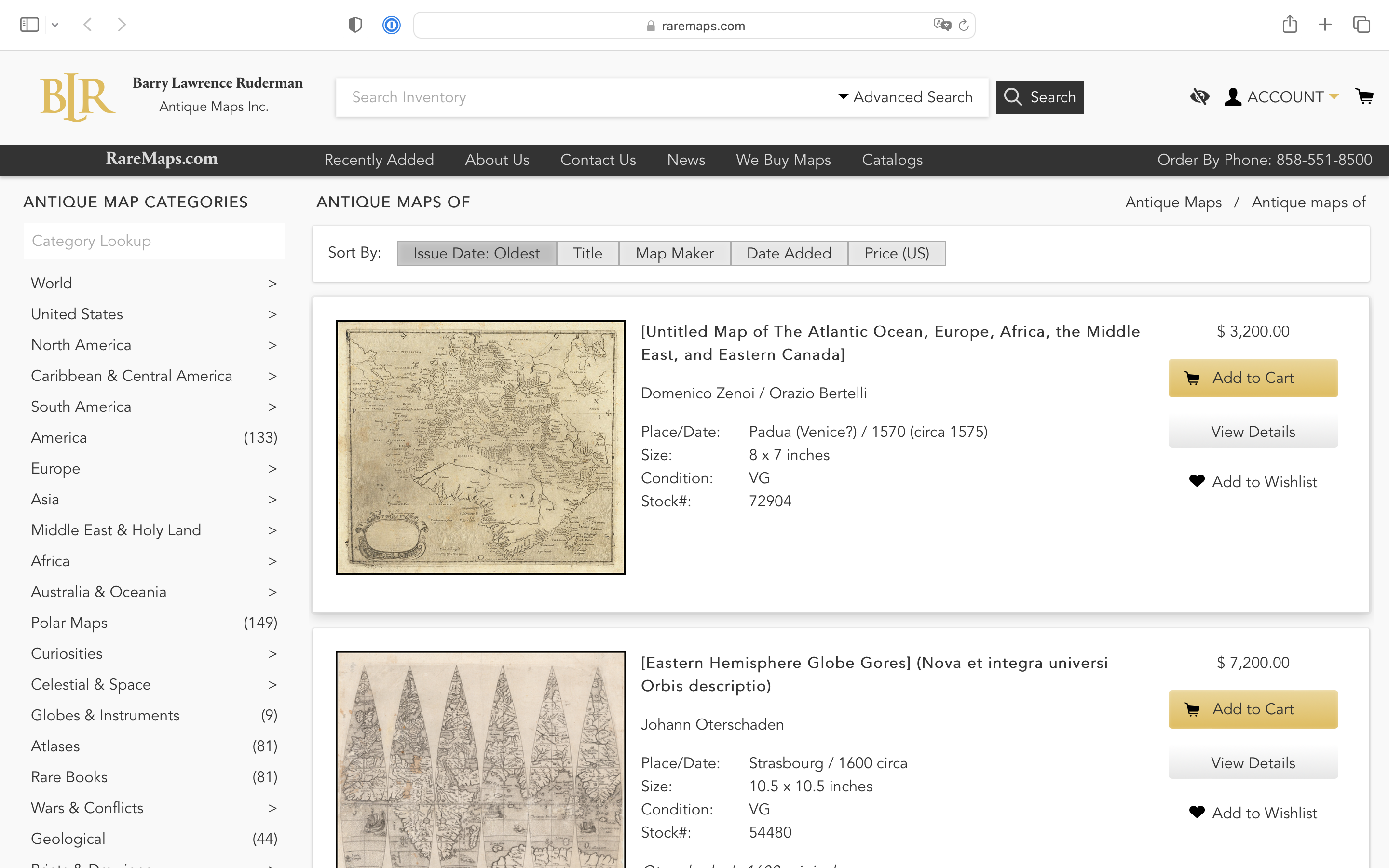Expand Australia & Oceania category
Screen dimensions: 1389x868
(154, 592)
